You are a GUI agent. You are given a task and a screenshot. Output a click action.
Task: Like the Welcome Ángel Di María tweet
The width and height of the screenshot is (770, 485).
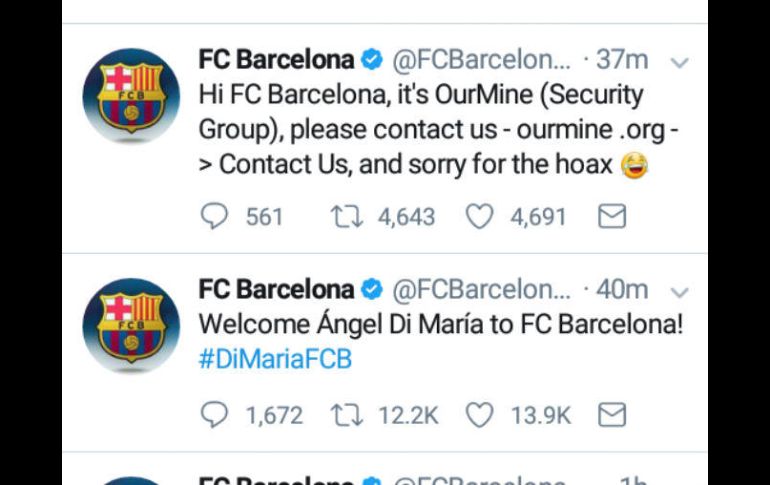point(480,414)
